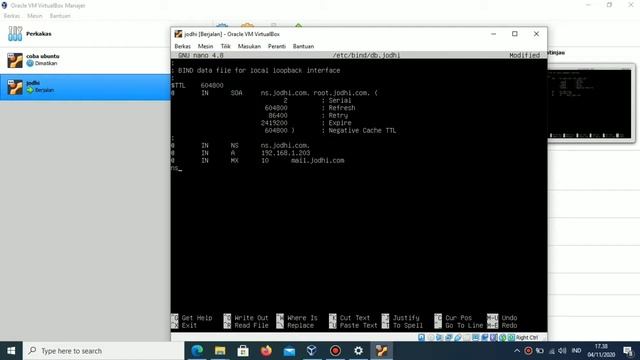The width and height of the screenshot is (640, 360).
Task: Switch to VirtualBox Manager cube taskbar icon
Action: click(x=312, y=351)
